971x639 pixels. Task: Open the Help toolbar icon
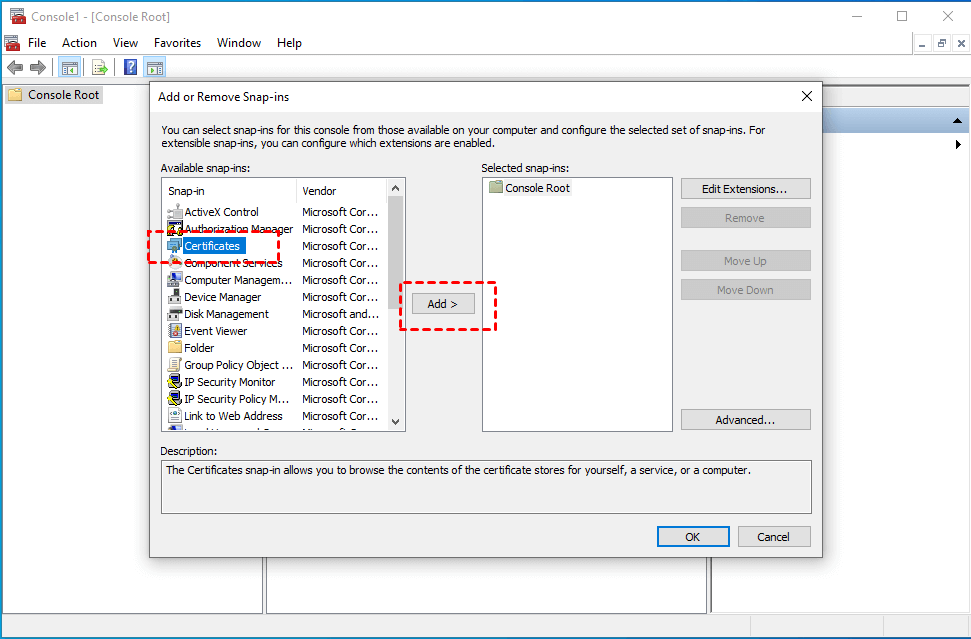click(x=130, y=67)
